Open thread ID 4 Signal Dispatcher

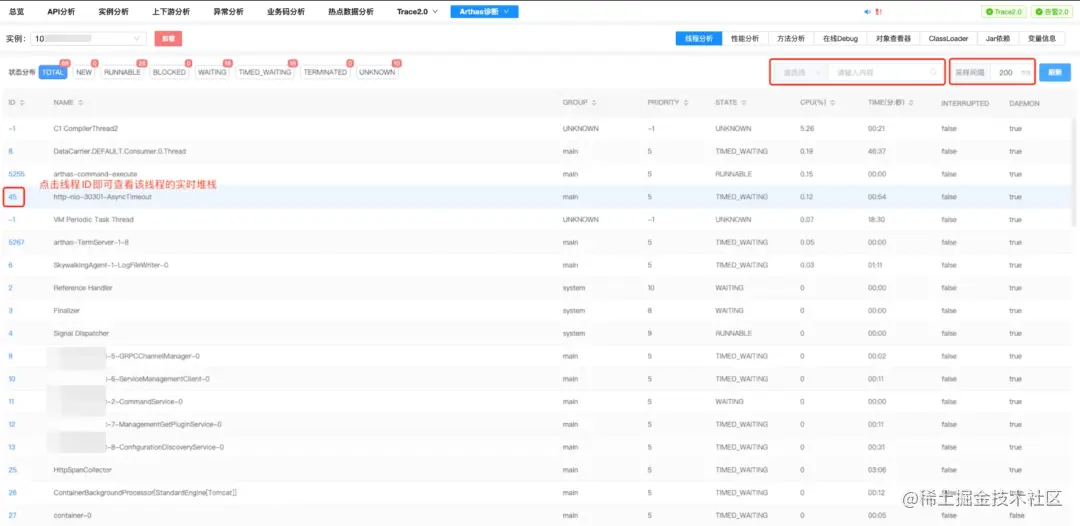point(10,333)
